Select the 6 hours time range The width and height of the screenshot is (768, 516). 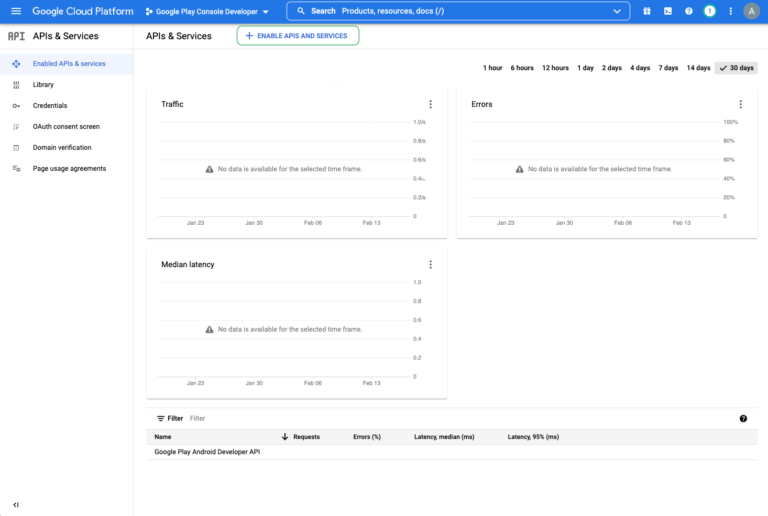coord(522,68)
